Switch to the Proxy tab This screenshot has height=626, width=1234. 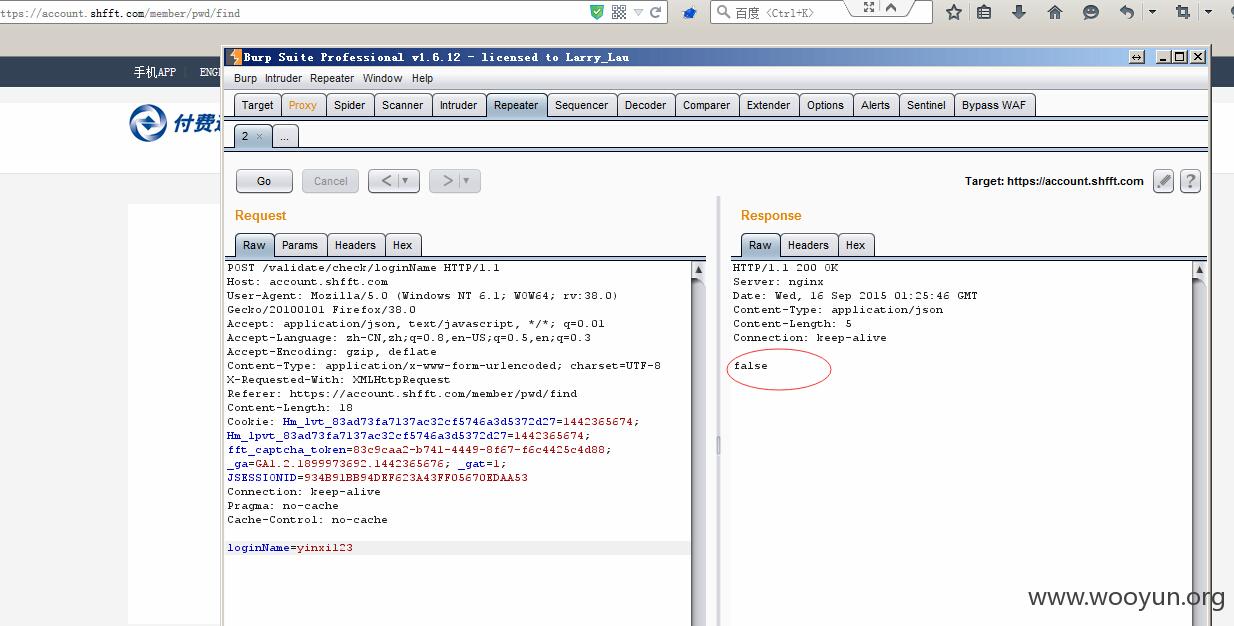[x=302, y=105]
